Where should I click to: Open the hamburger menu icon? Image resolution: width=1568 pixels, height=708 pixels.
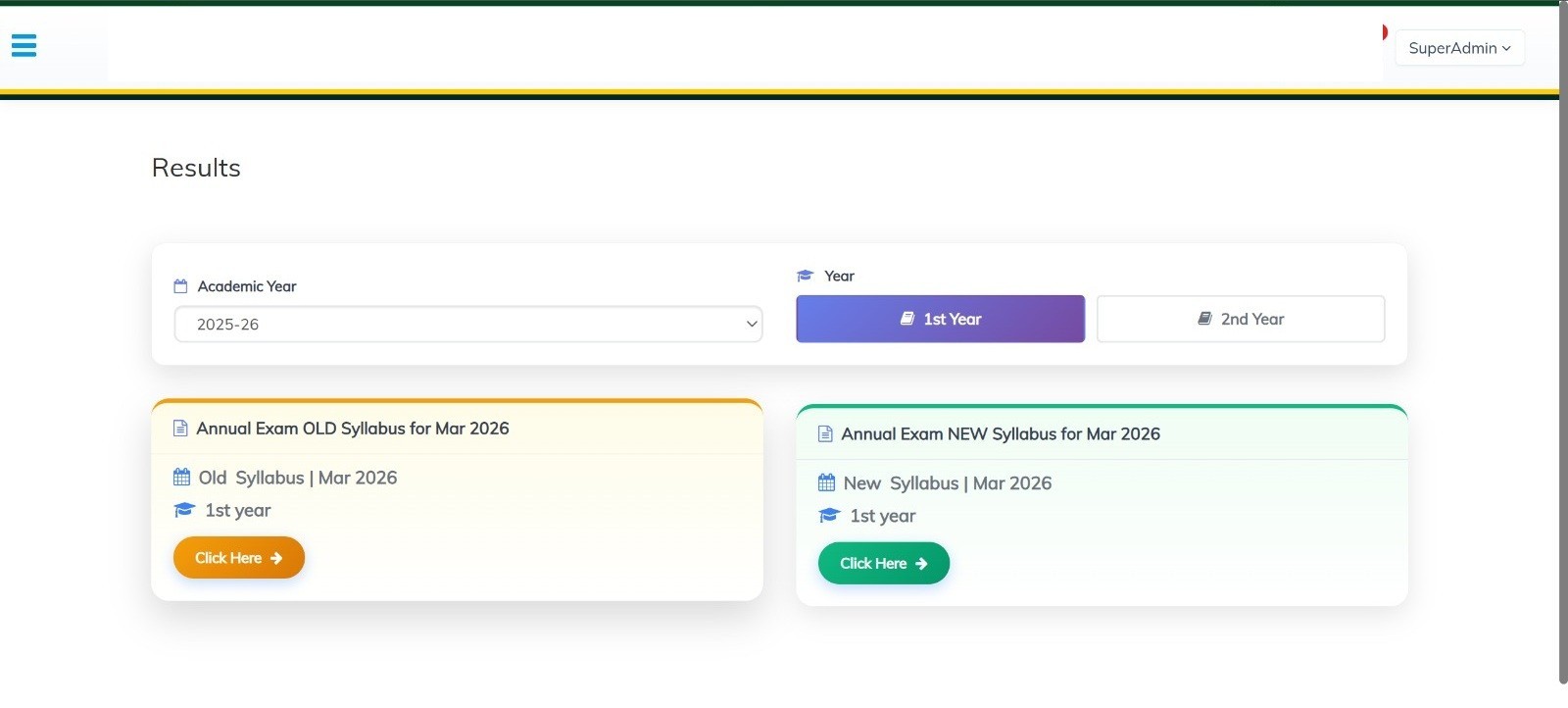(24, 45)
